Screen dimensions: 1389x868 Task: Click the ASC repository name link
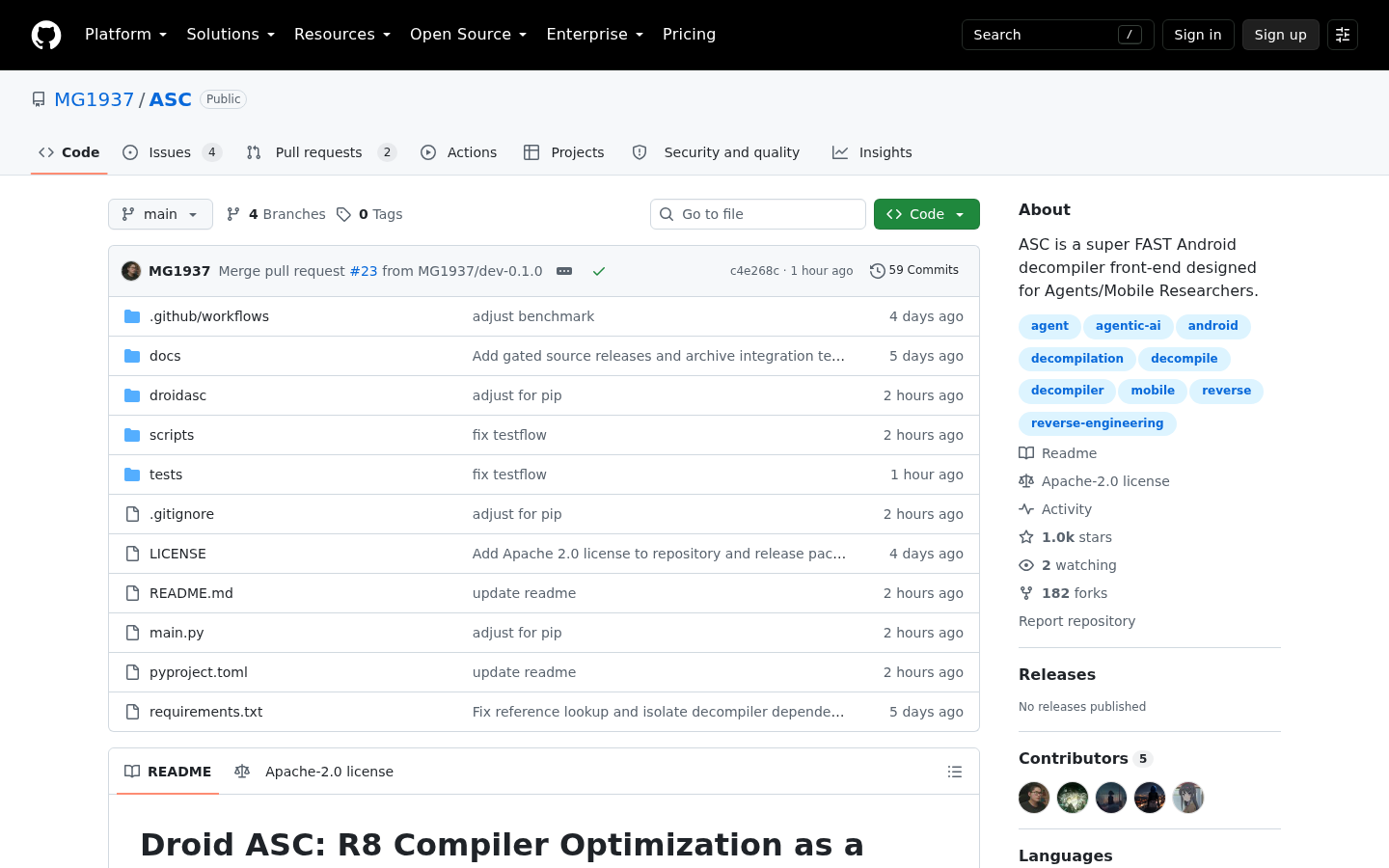point(171,99)
